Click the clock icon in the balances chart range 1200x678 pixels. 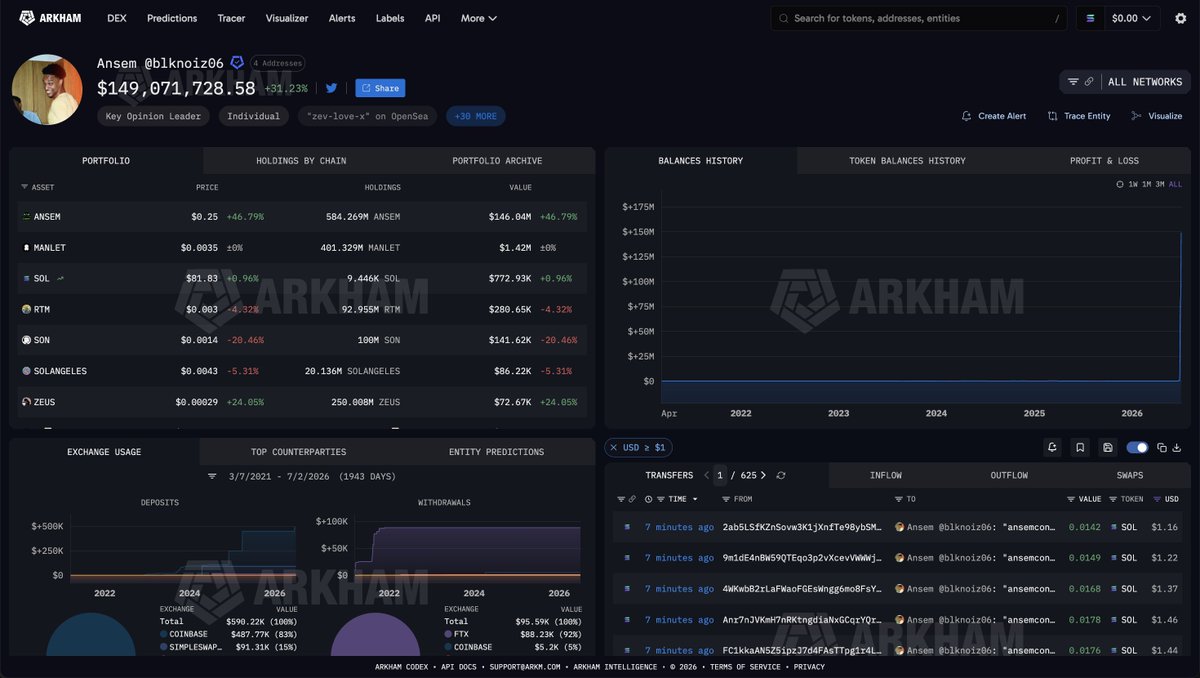click(1120, 184)
